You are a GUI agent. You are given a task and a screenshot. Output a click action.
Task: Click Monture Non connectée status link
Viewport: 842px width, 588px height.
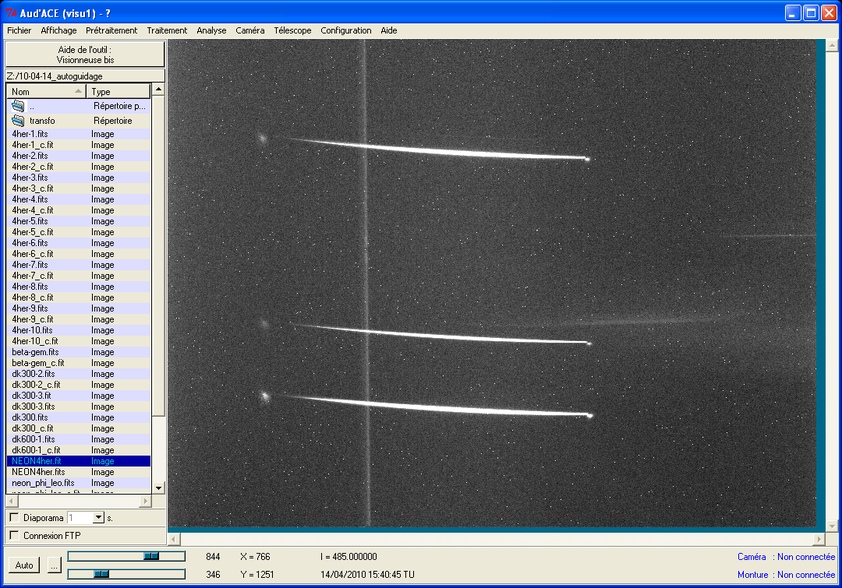tap(786, 575)
